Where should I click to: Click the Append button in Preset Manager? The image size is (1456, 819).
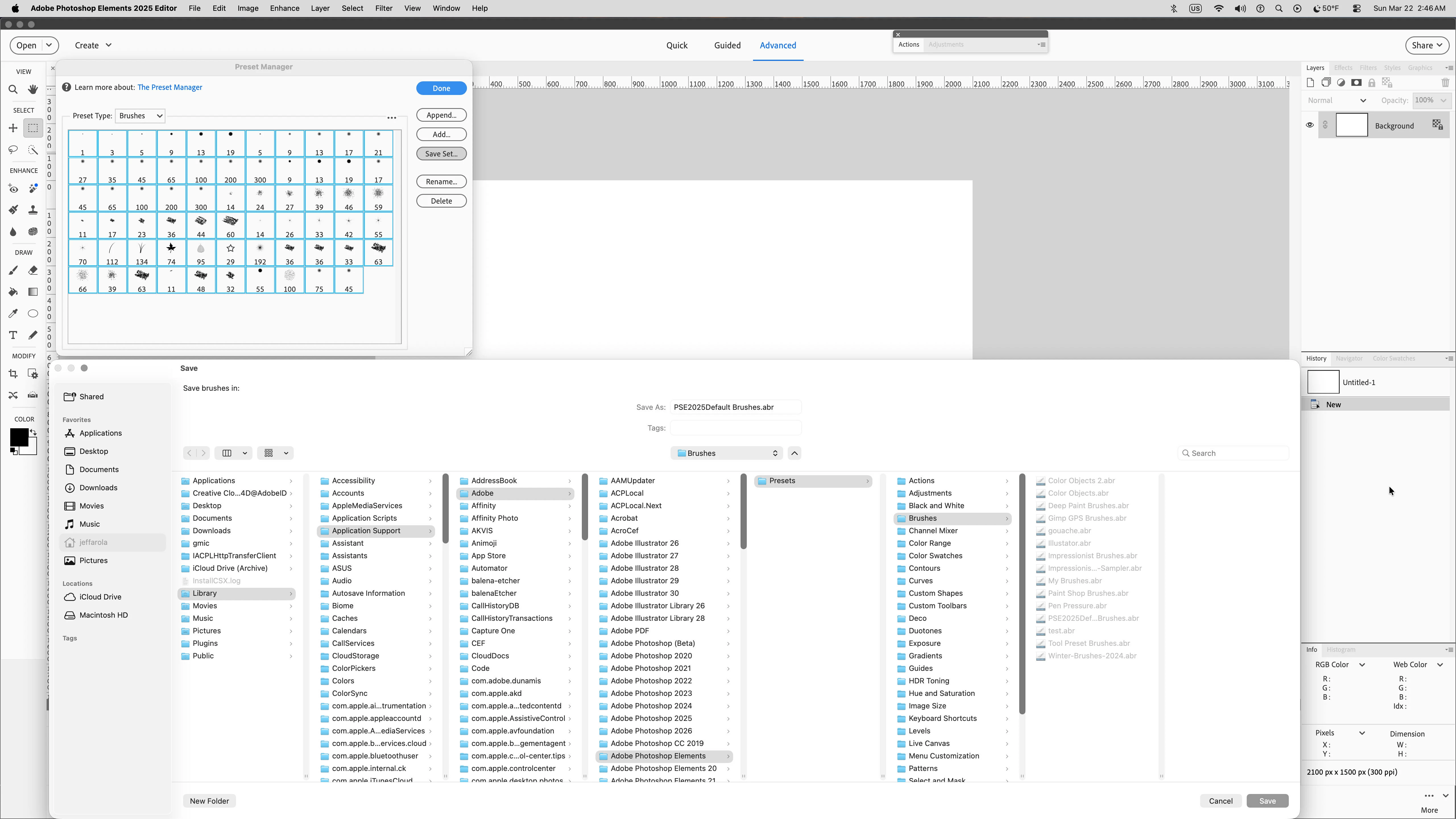(441, 115)
